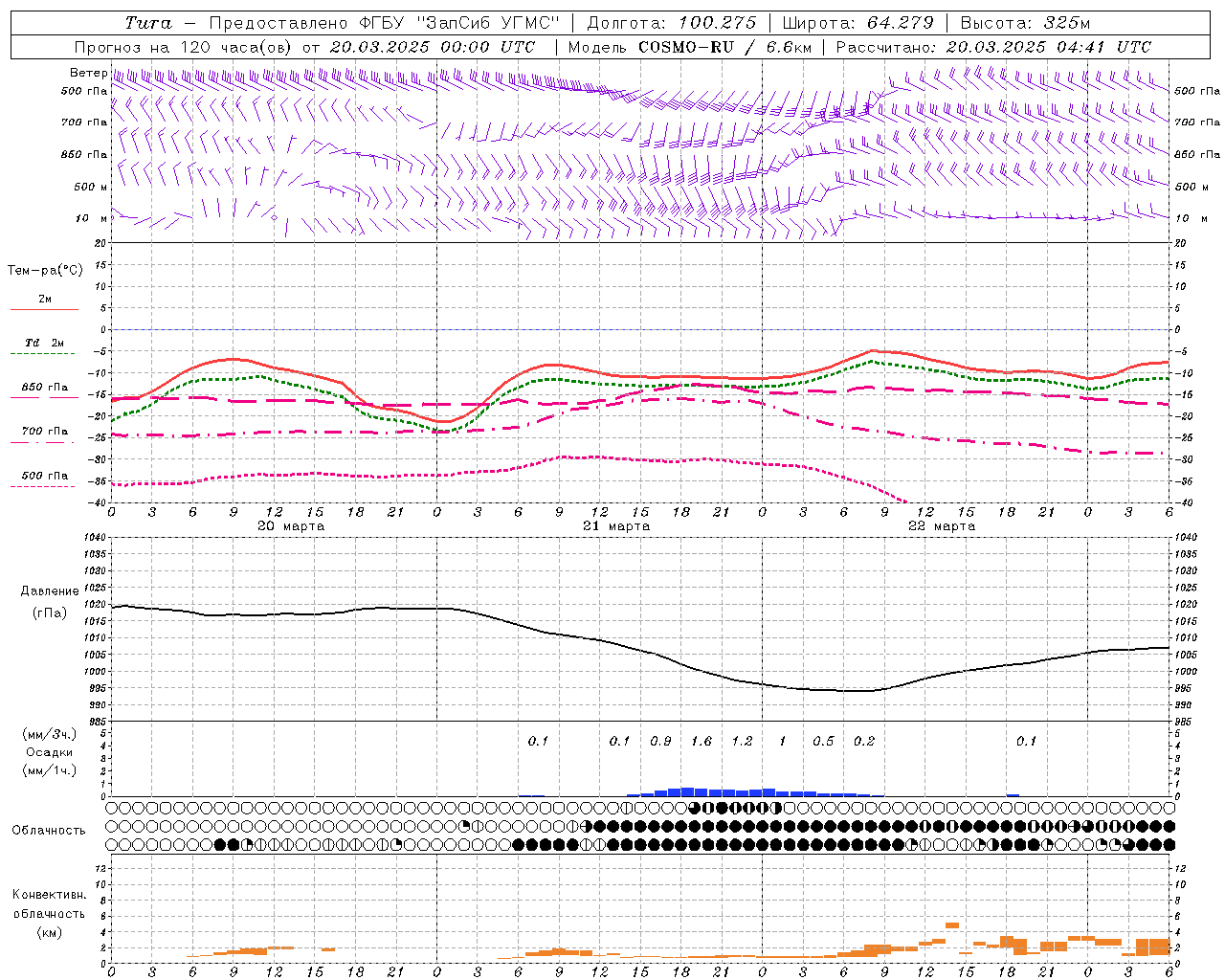Click precipitation value "1.6"

coord(702,741)
